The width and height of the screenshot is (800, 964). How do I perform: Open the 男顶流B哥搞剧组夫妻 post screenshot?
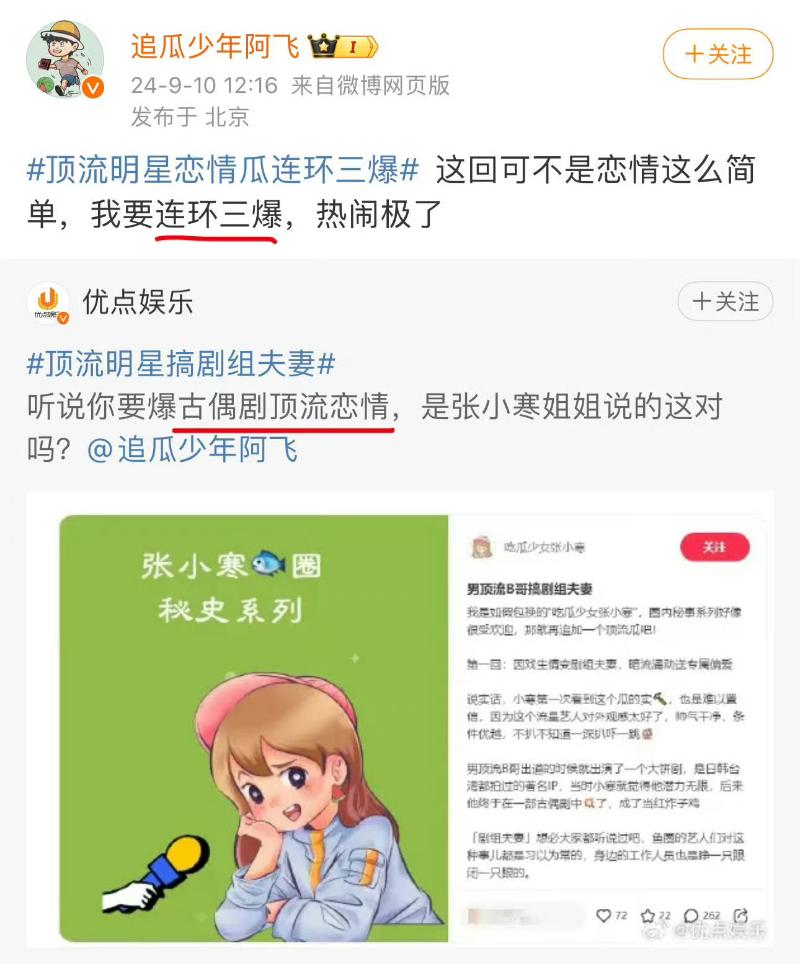(608, 728)
